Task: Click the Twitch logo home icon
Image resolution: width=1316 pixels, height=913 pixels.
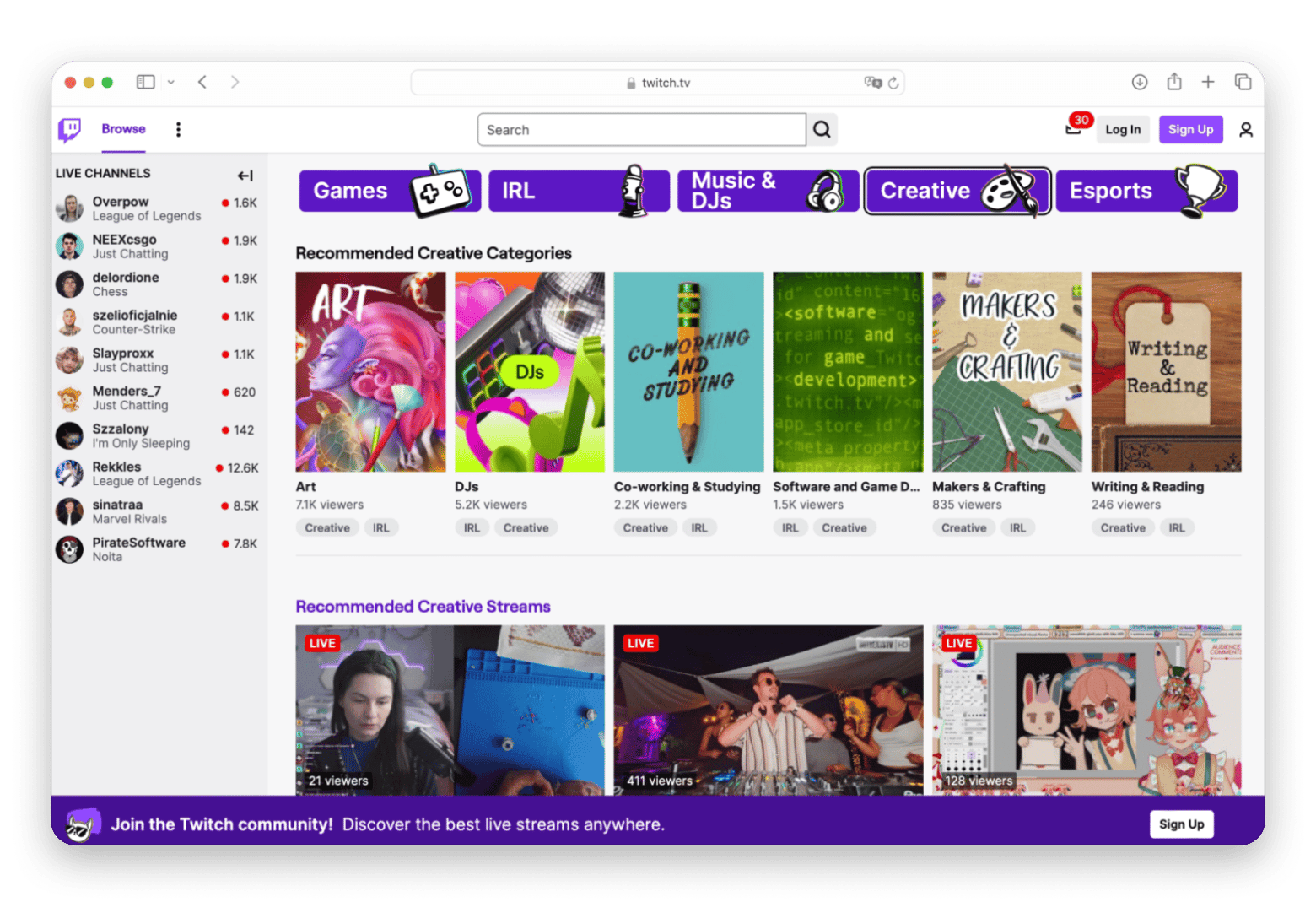Action: point(69,129)
